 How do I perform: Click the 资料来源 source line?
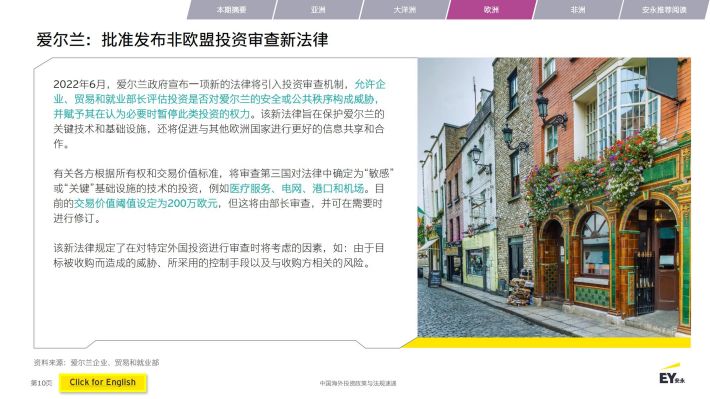(96, 362)
